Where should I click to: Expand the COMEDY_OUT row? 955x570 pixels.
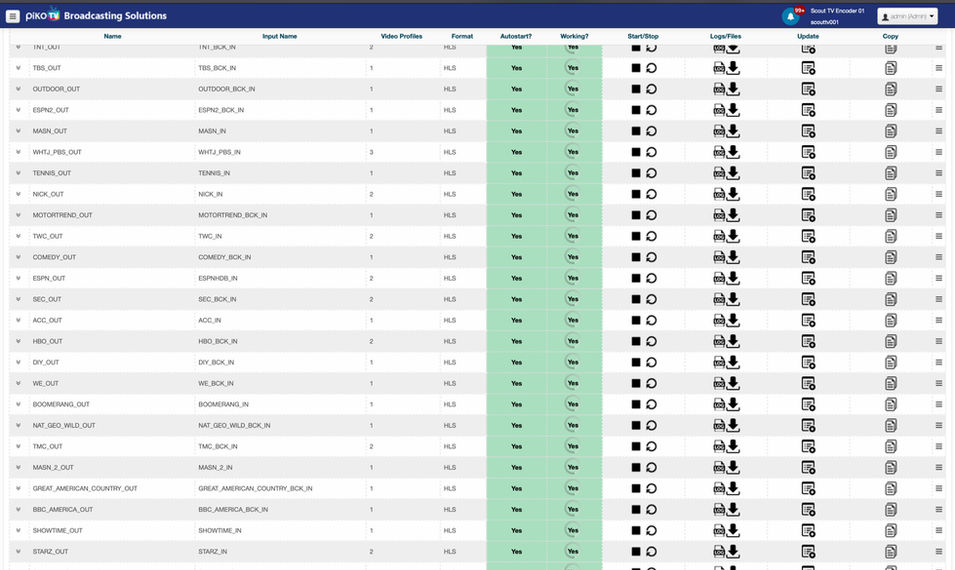(18, 257)
